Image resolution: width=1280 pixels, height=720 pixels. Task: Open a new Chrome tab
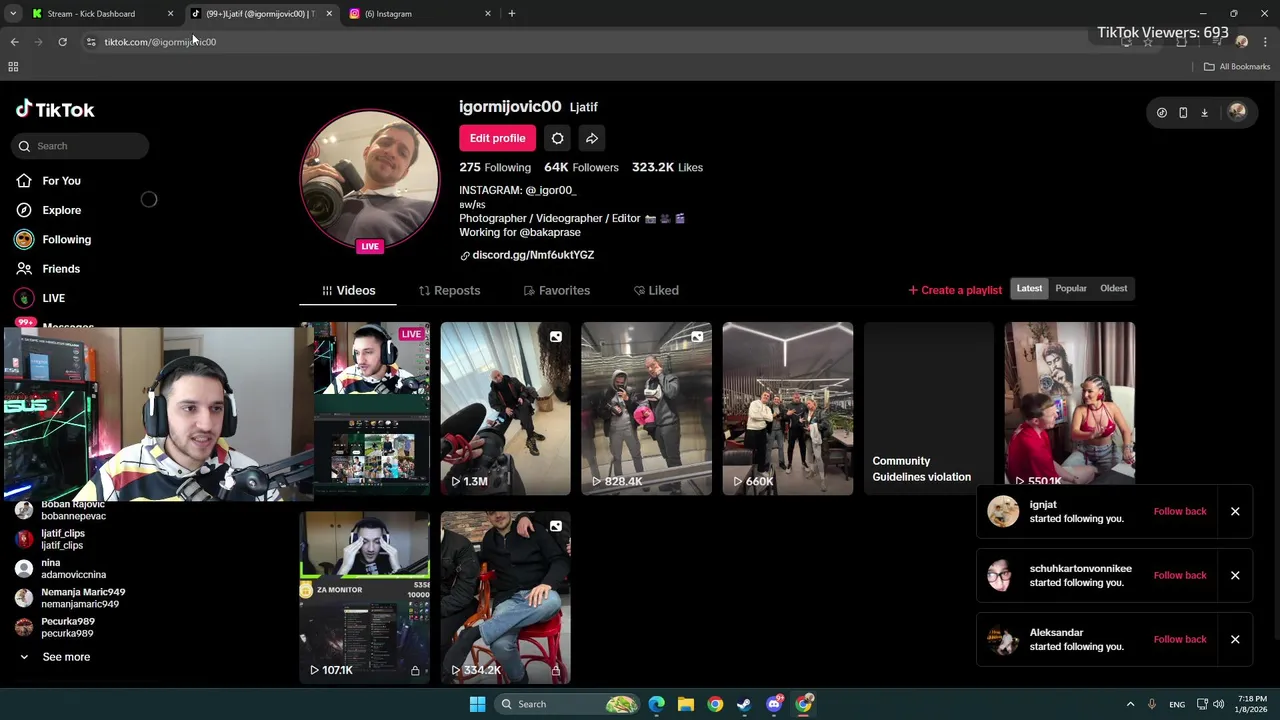click(512, 14)
